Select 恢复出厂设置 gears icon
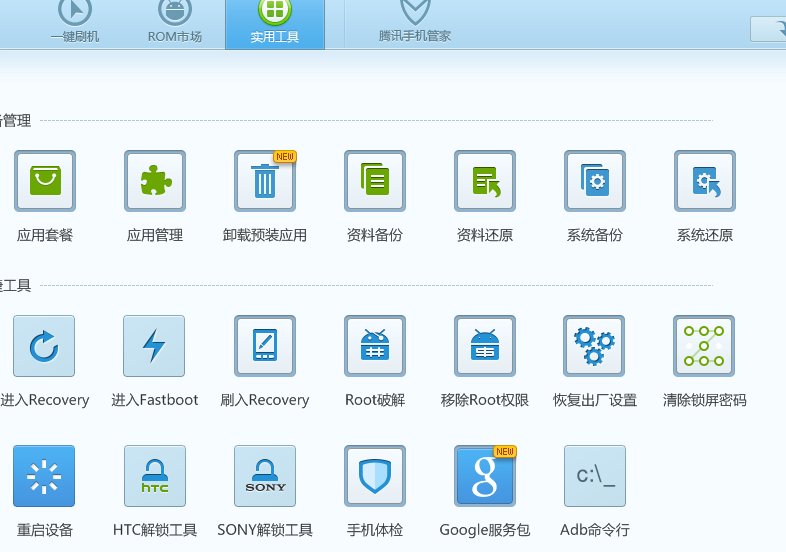The width and height of the screenshot is (786, 552). [595, 347]
